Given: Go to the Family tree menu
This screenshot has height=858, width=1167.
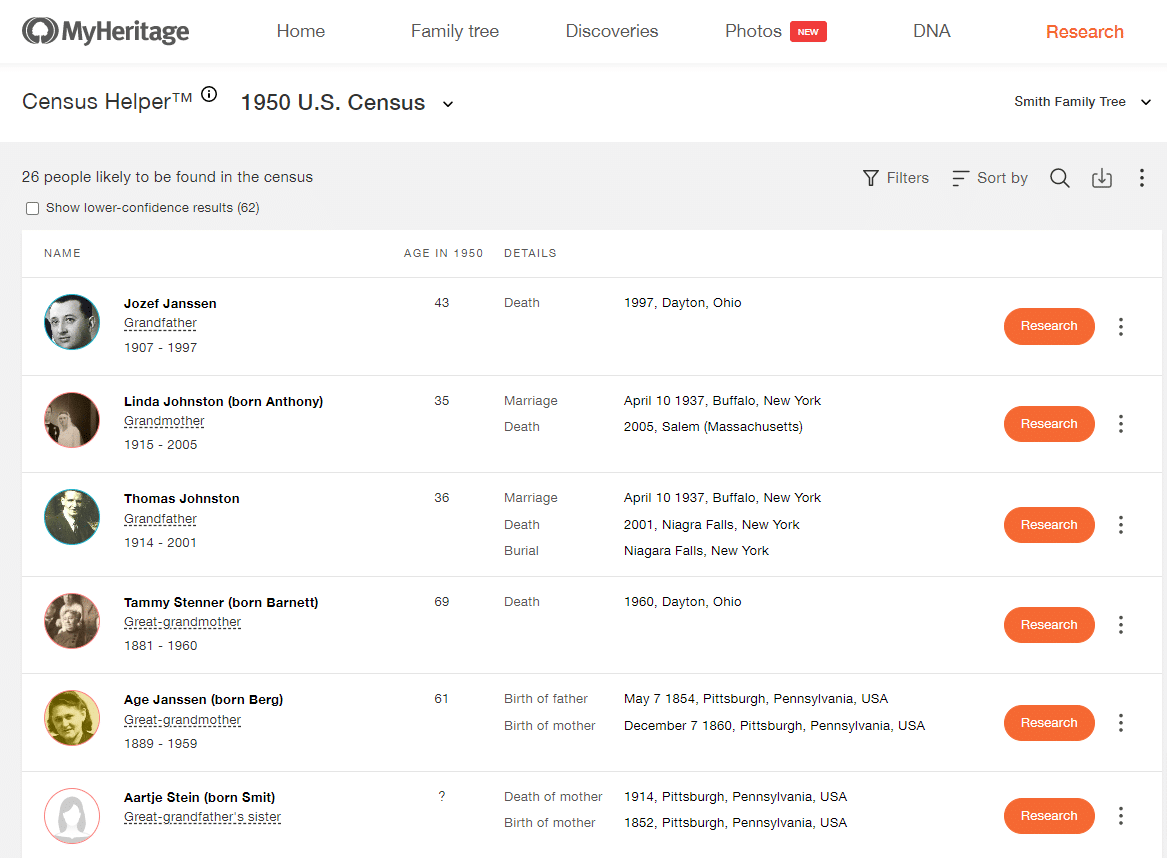Looking at the screenshot, I should click(x=454, y=31).
